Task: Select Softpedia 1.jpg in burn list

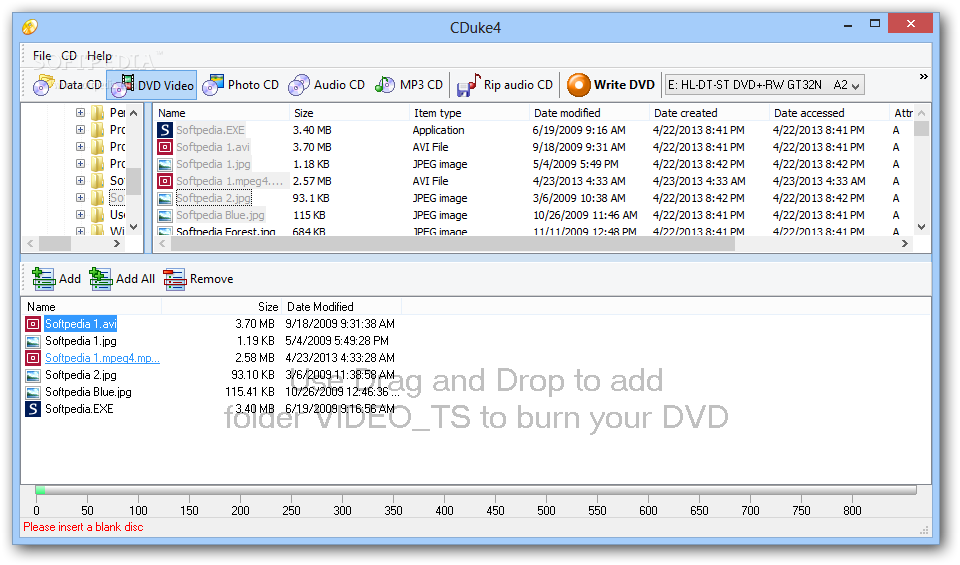Action: pyautogui.click(x=81, y=341)
